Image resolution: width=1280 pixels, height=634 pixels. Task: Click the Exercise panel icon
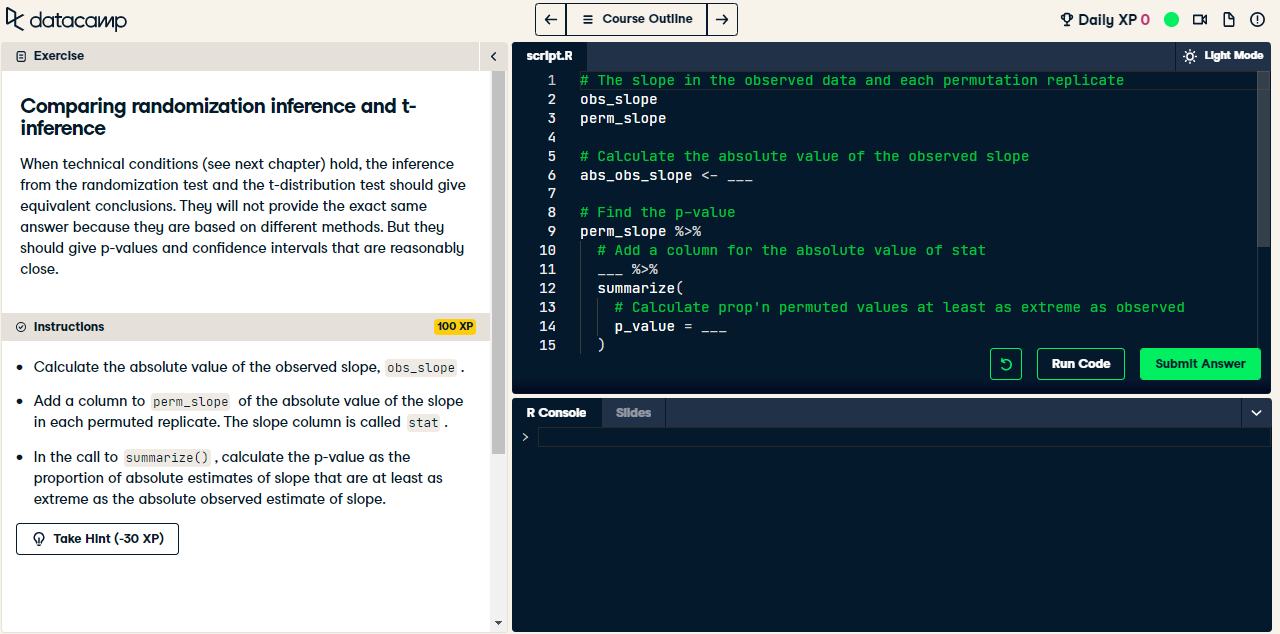click(21, 55)
